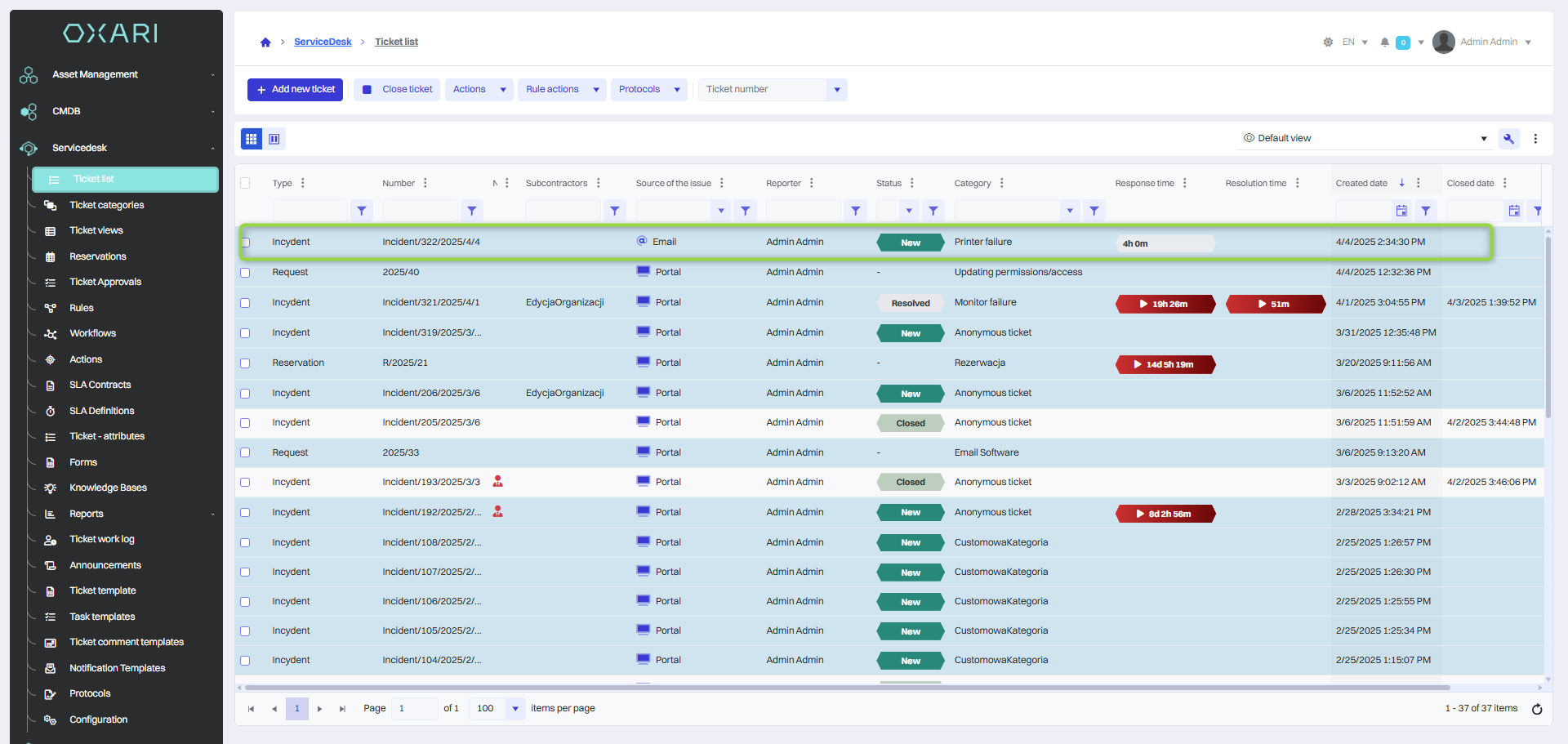The height and width of the screenshot is (744, 1568).
Task: Click the Add new ticket button
Action: [x=295, y=90]
